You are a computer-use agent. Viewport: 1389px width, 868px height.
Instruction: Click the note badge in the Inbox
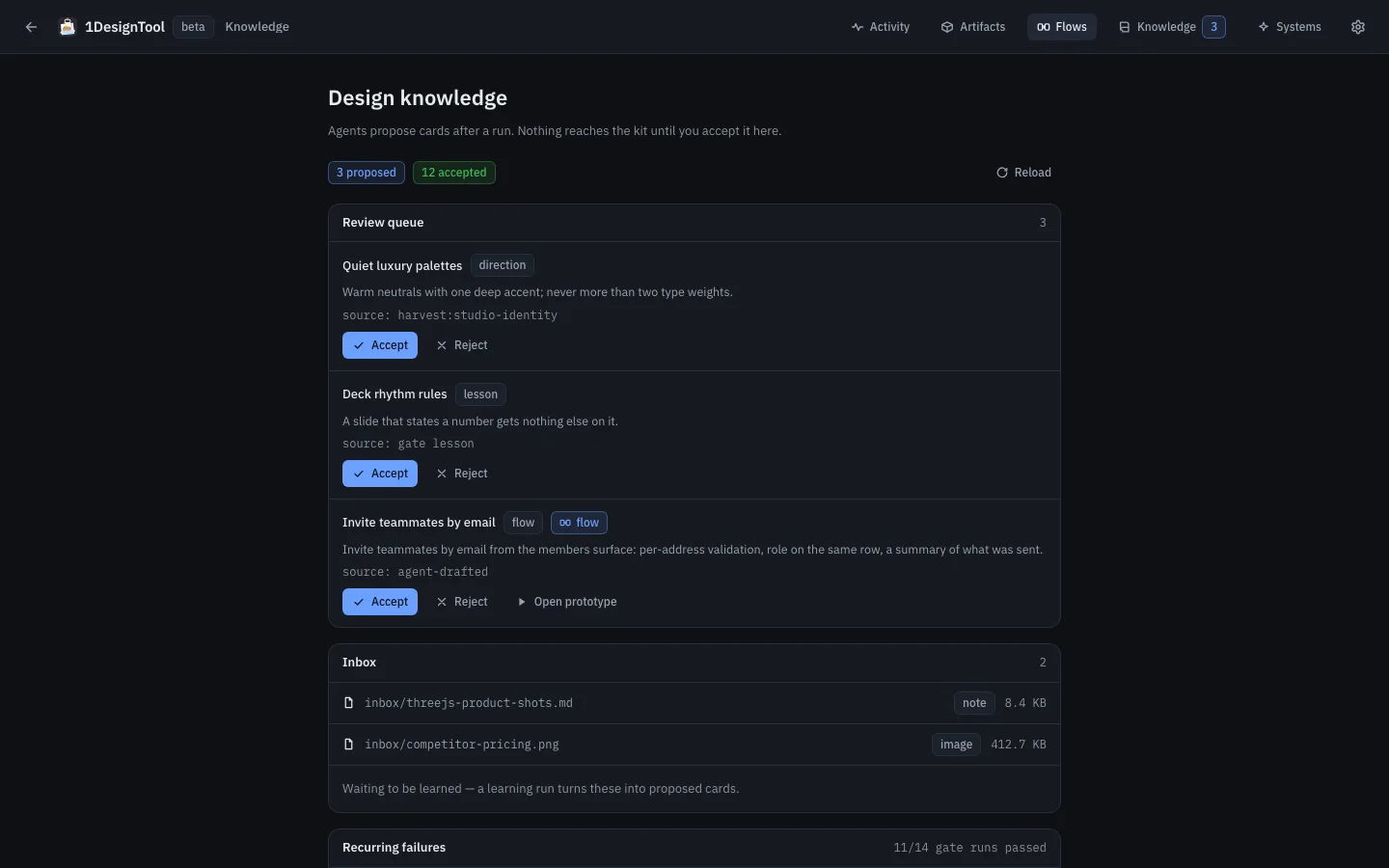pos(974,703)
